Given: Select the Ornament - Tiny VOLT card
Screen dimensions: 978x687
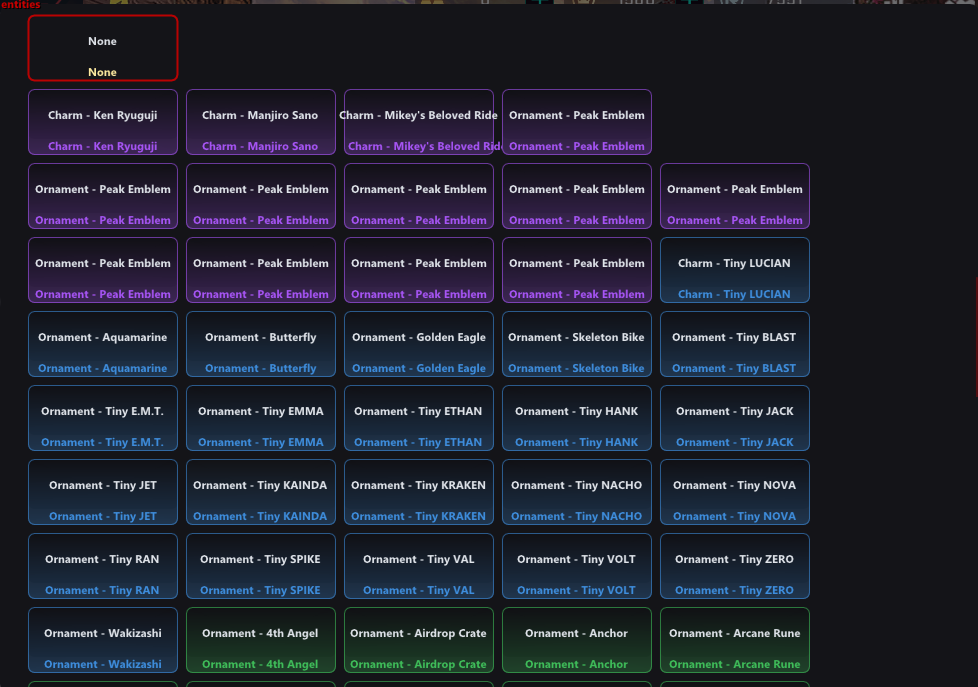Looking at the screenshot, I should coord(577,567).
